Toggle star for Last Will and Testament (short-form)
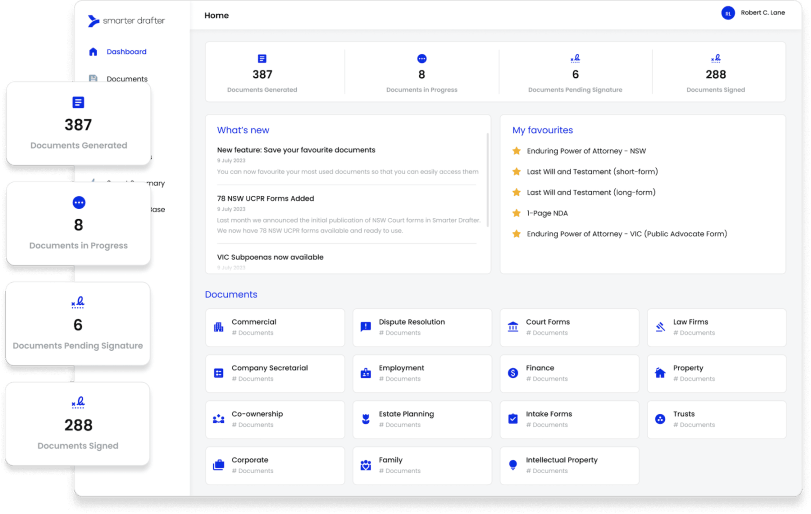This screenshot has height=514, width=811. click(x=516, y=172)
